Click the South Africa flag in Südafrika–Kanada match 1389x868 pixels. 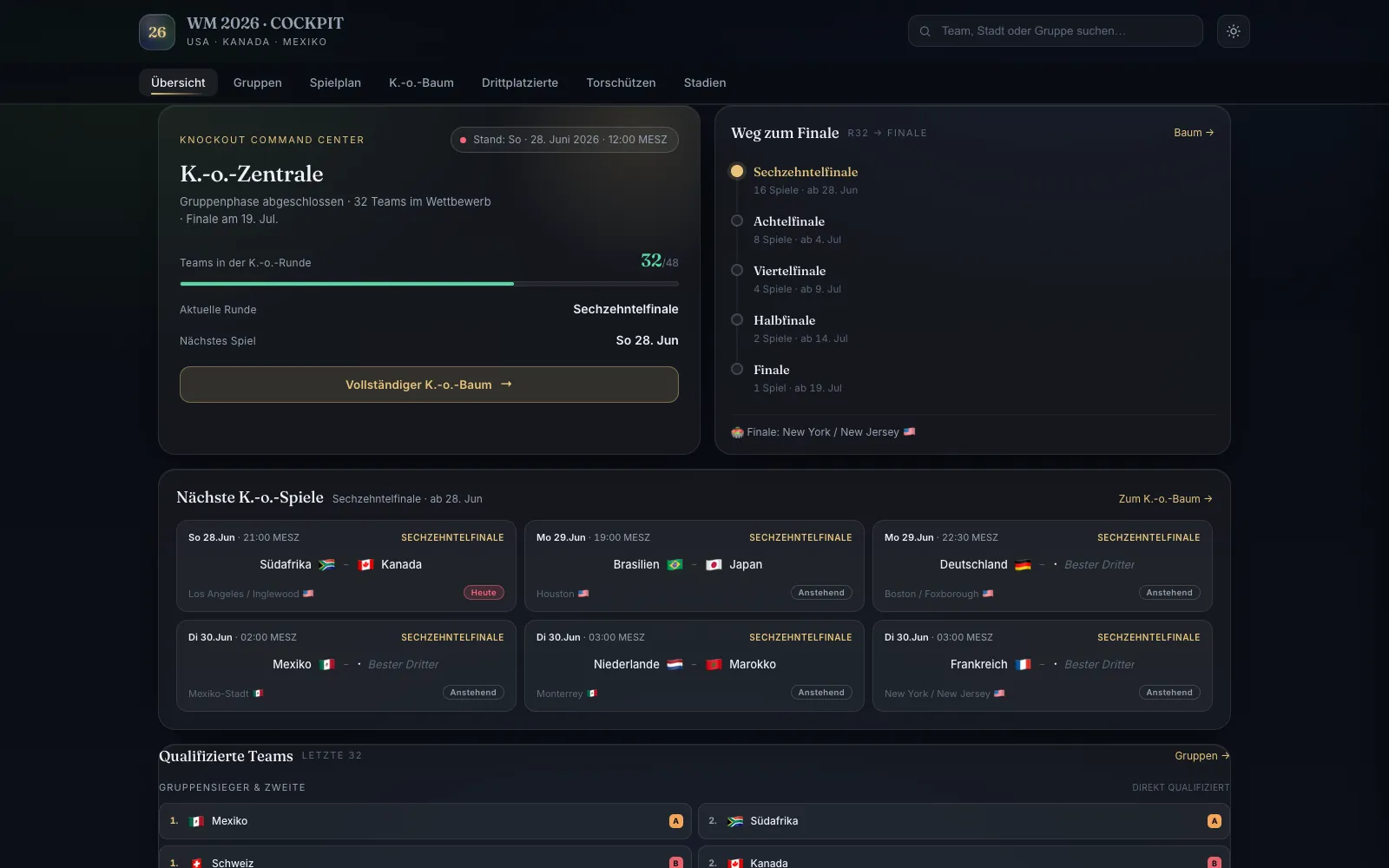coord(327,565)
